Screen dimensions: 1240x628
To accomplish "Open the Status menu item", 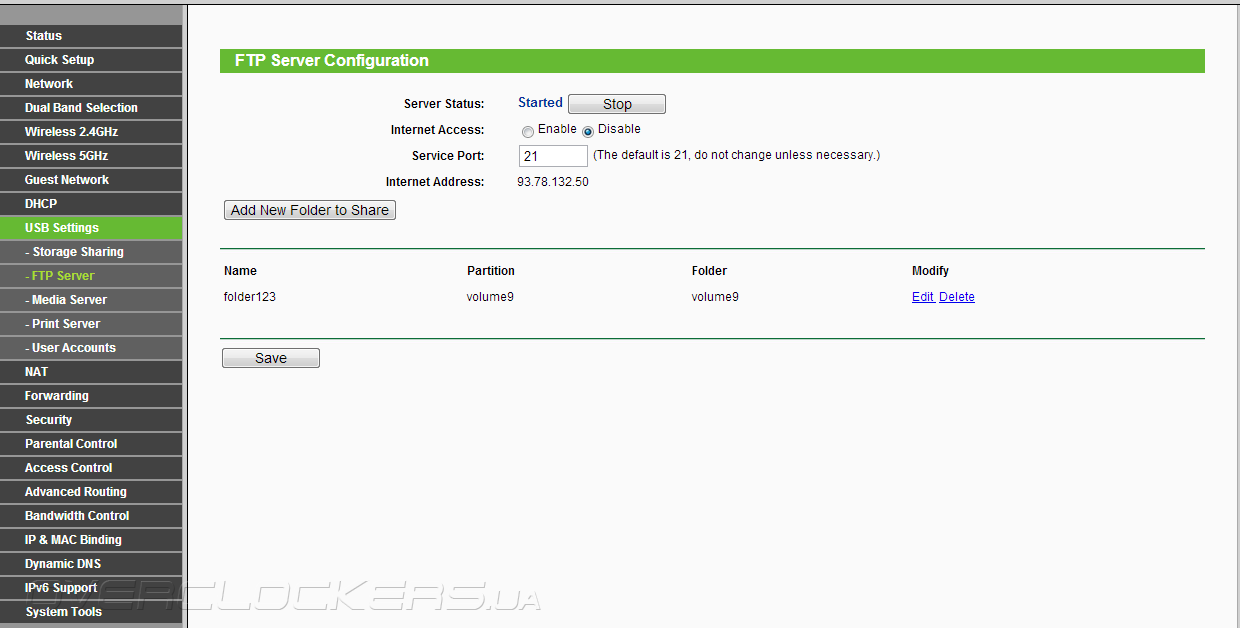I will click(x=91, y=36).
